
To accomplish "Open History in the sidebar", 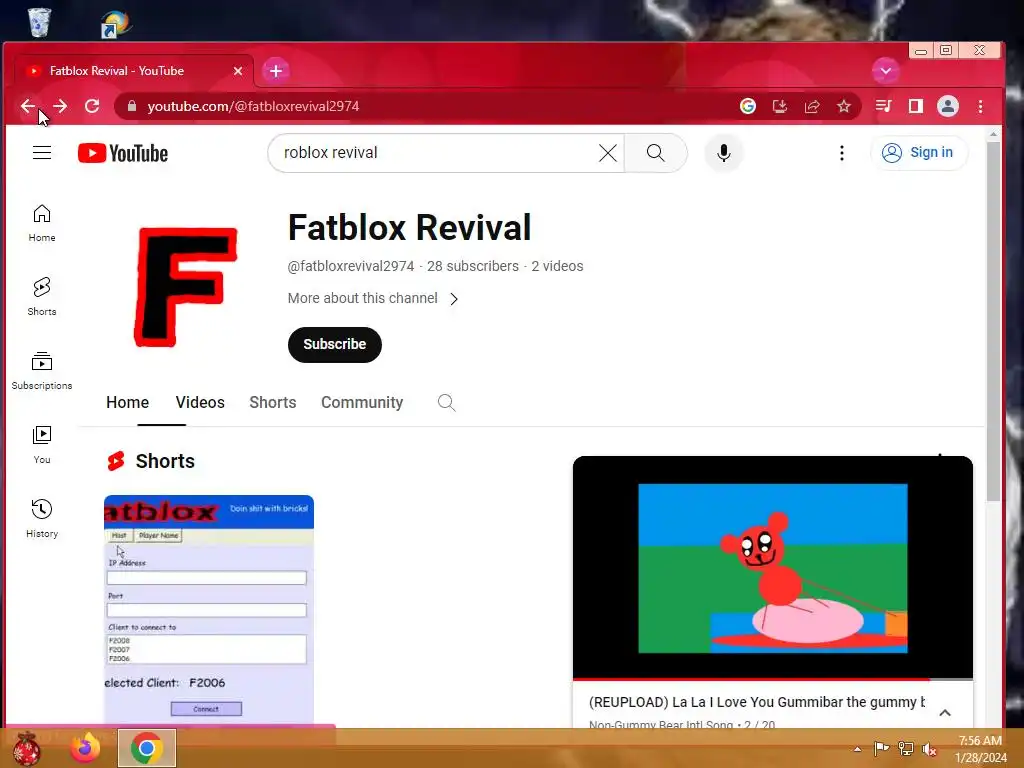I will tap(42, 519).
